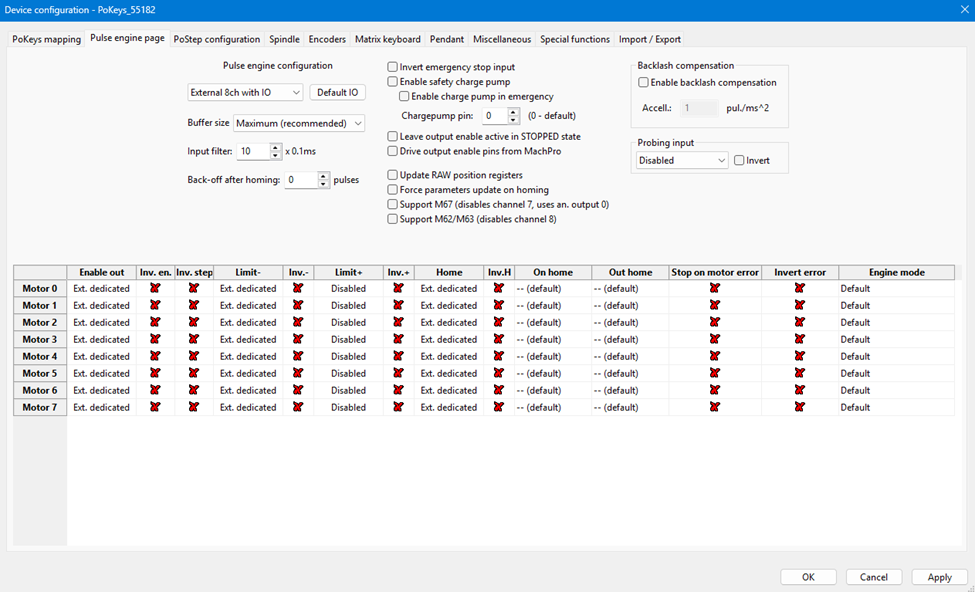Increase the Input filter stepper value
The height and width of the screenshot is (592, 975).
point(276,147)
